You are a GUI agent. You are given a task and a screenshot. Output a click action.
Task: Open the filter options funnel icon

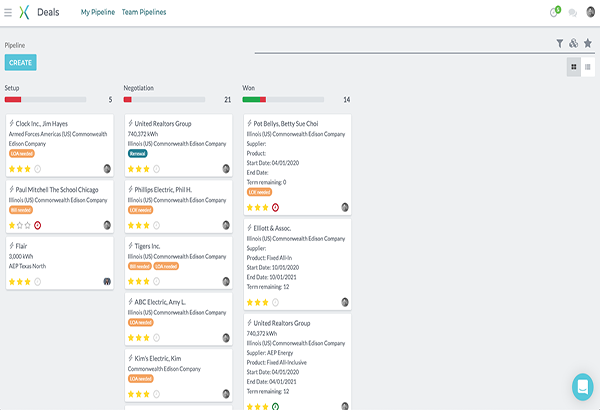[559, 44]
